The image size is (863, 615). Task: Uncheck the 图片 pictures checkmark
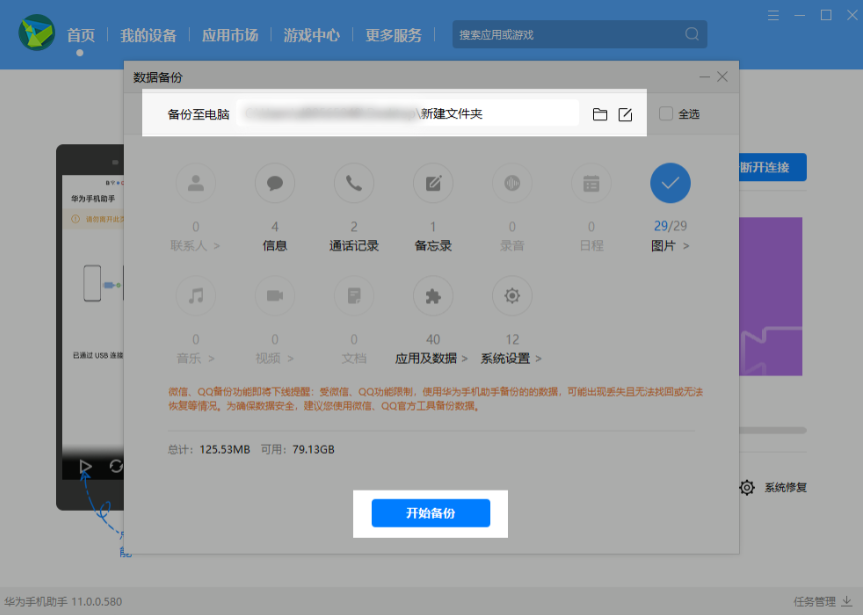tap(670, 183)
